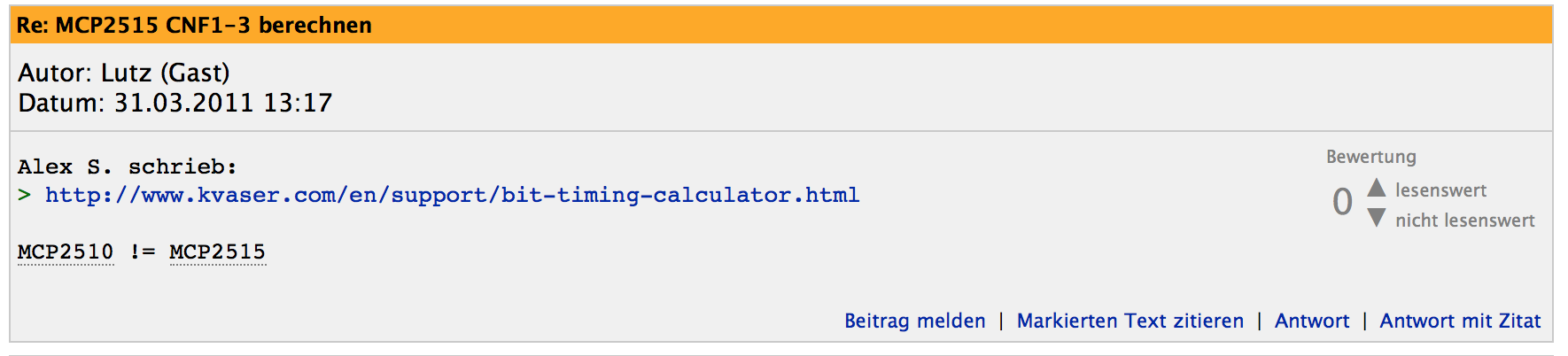Image resolution: width=1568 pixels, height=356 pixels.
Task: Reply with quote via 'Antwort mit Zitat'
Action: (1460, 321)
